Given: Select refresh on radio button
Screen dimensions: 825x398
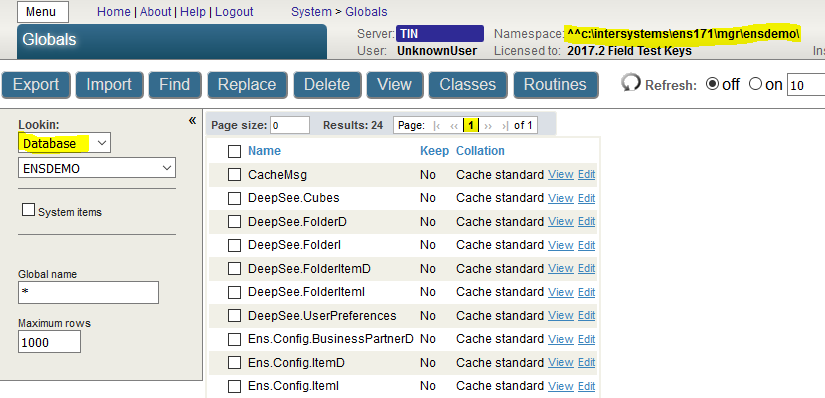Looking at the screenshot, I should (755, 84).
